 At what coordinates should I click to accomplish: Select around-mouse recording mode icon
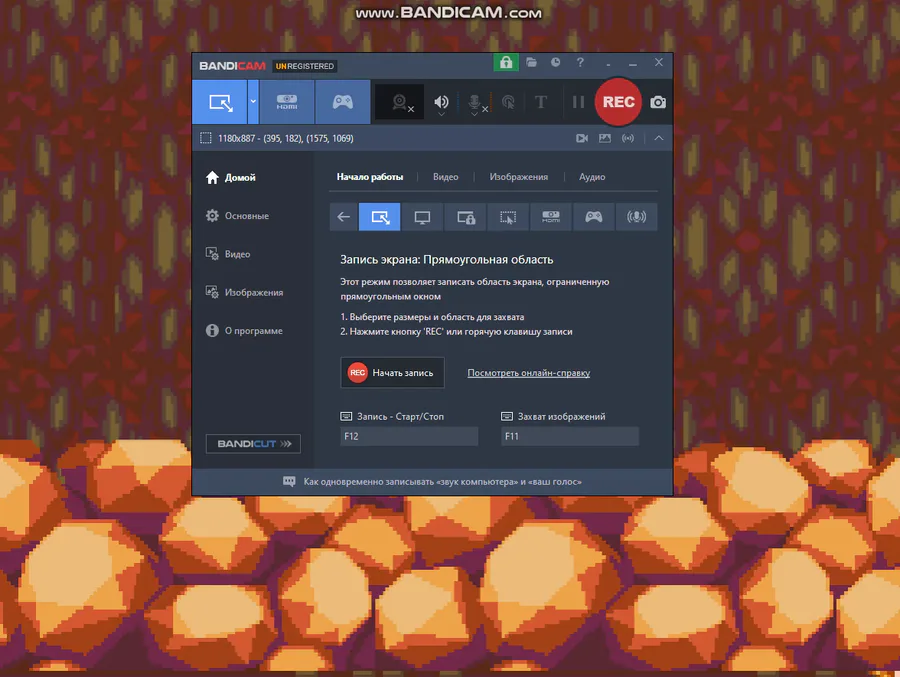508,217
